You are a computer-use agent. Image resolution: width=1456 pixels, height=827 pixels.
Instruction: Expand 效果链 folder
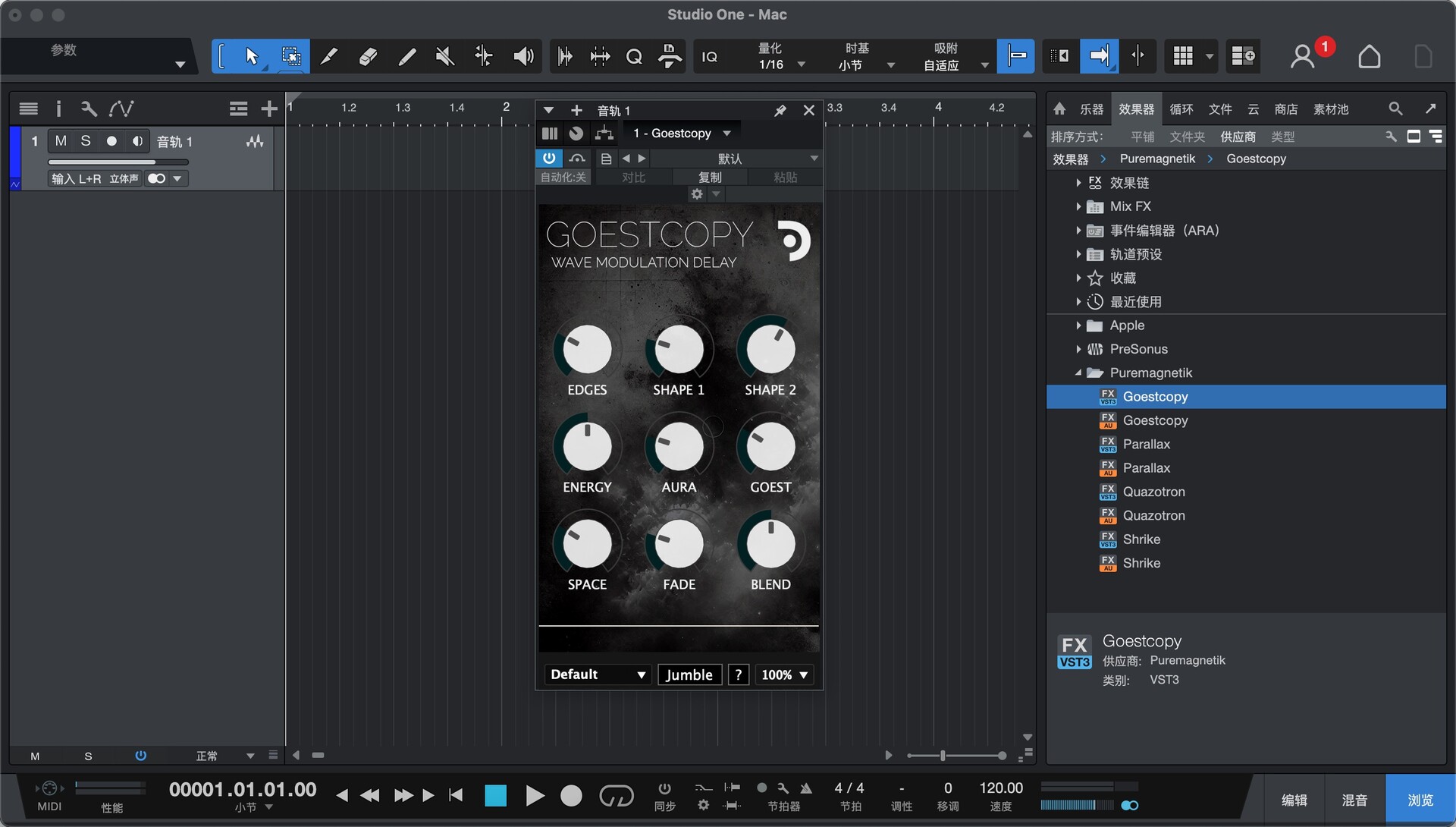1078,183
